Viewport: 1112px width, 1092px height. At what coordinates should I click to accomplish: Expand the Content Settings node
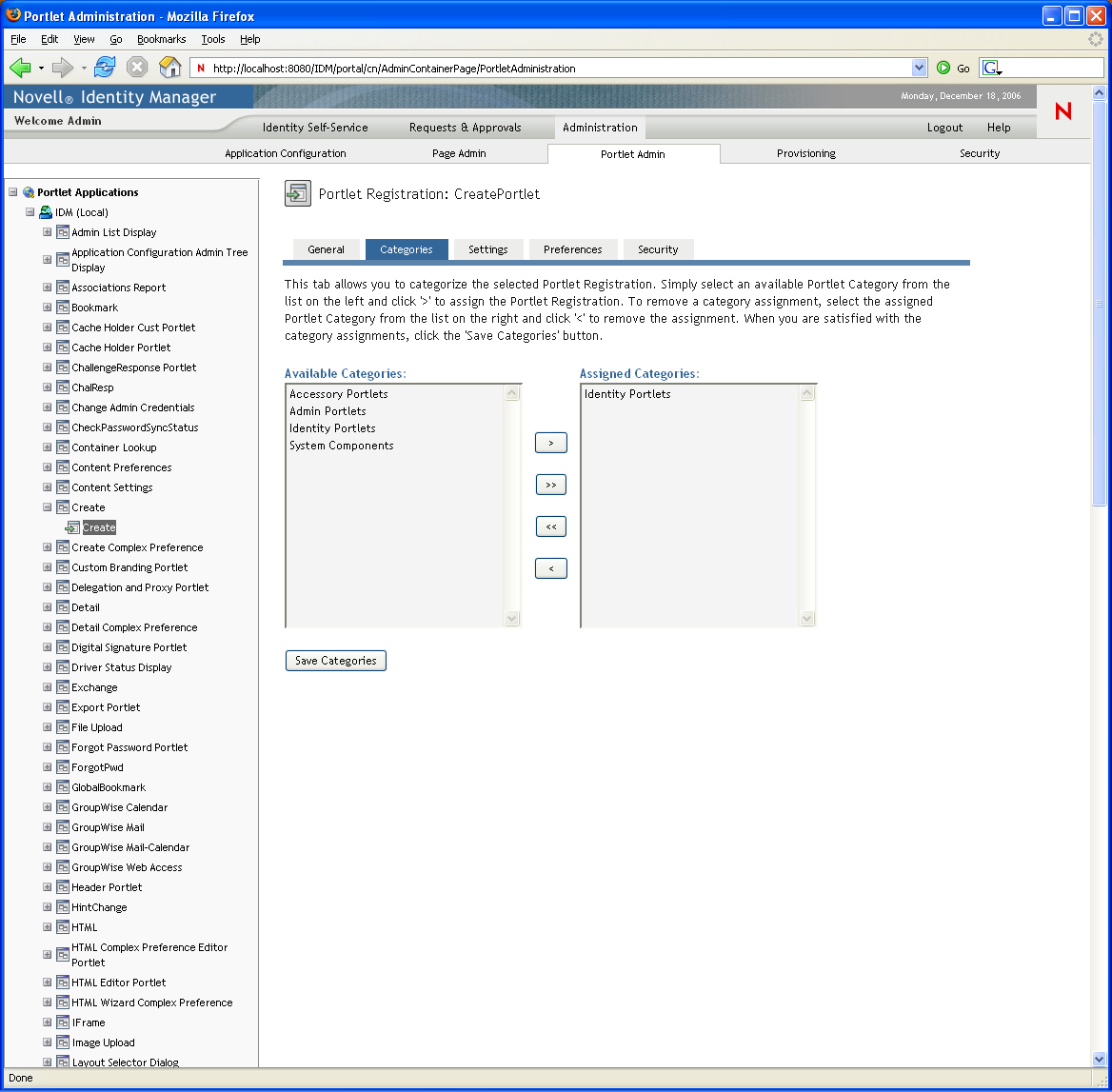click(47, 487)
